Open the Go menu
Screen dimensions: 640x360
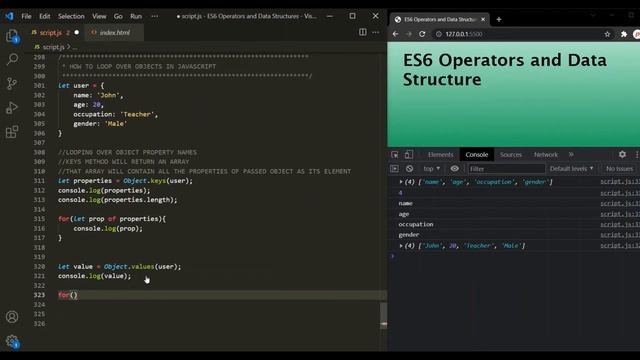(118, 16)
